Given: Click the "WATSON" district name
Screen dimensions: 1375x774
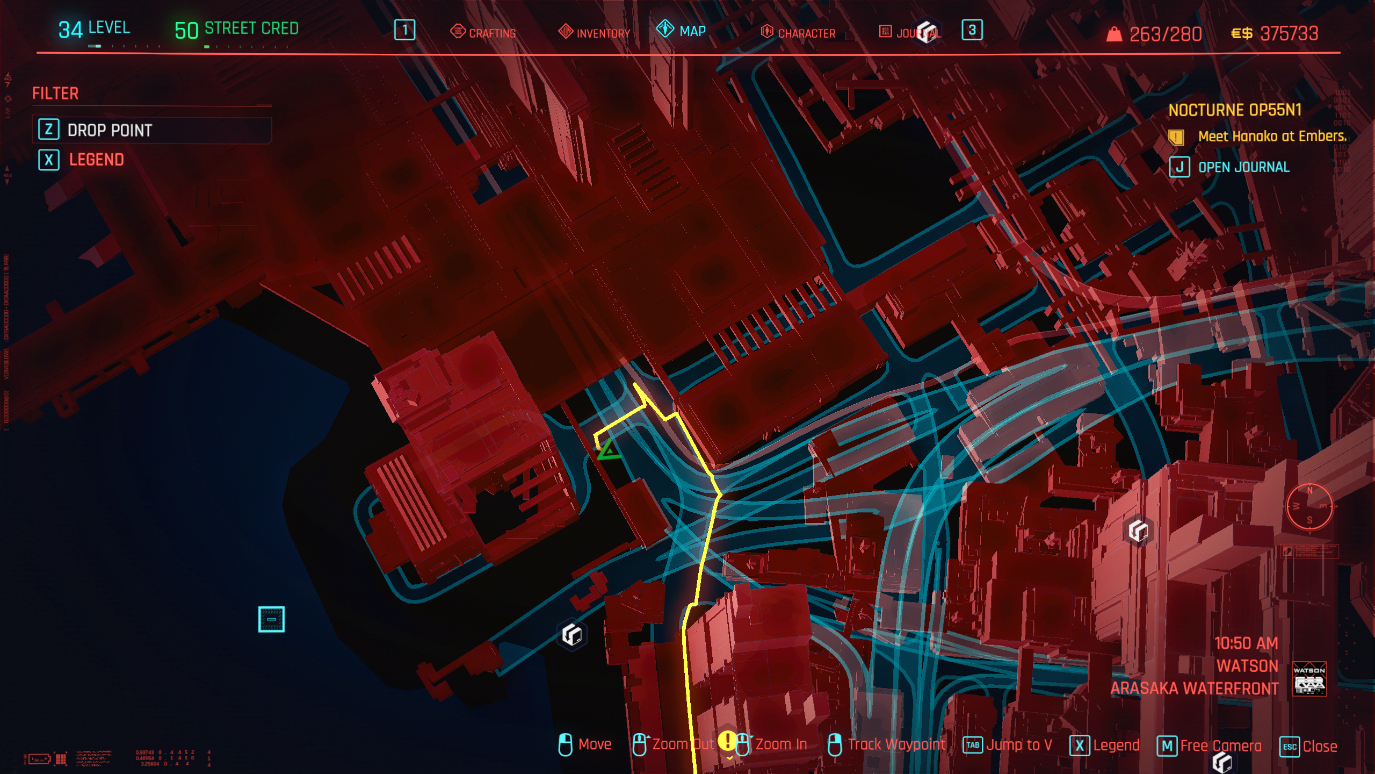Looking at the screenshot, I should point(1247,666).
